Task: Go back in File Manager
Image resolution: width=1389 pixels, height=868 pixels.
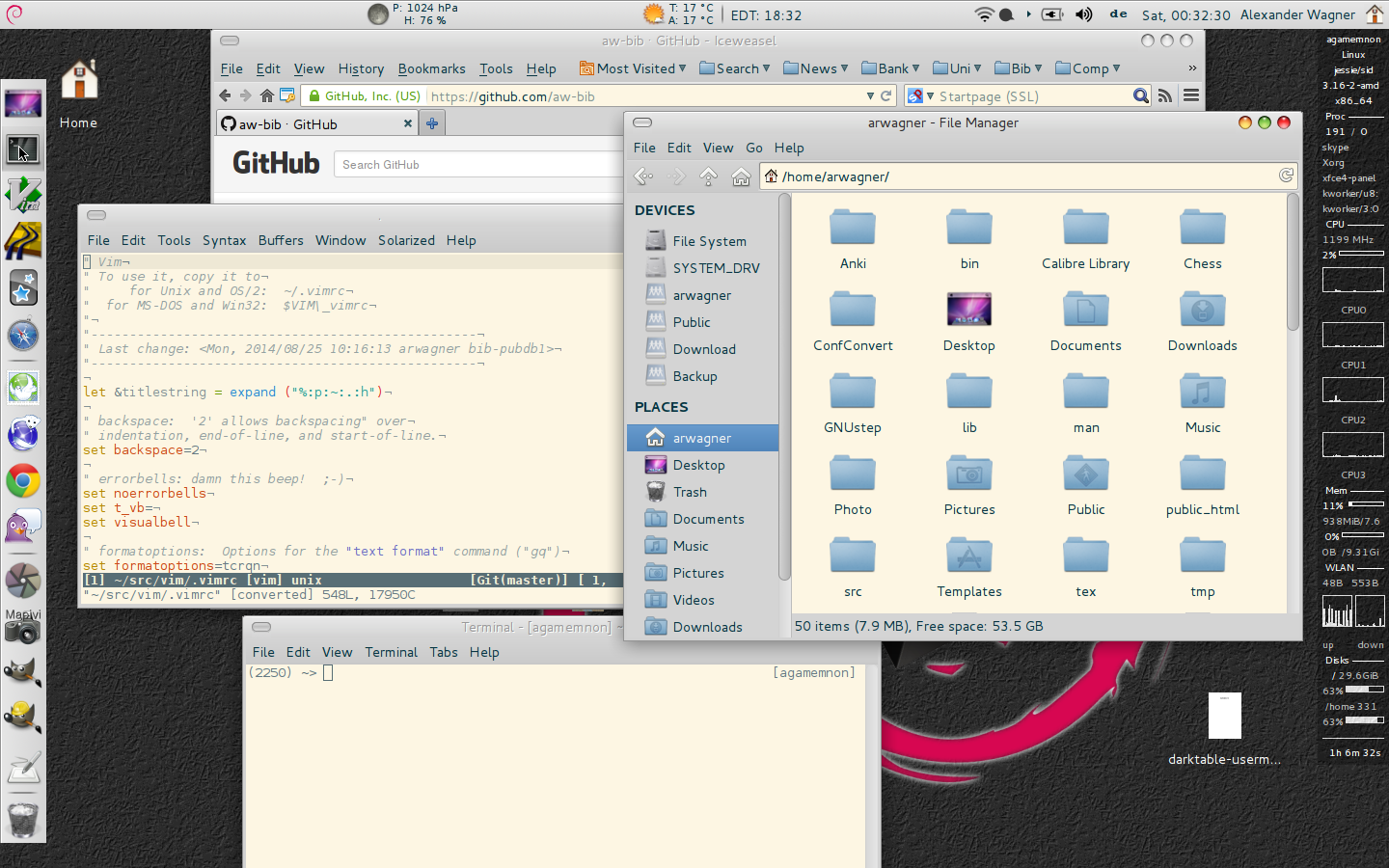Action: [643, 176]
